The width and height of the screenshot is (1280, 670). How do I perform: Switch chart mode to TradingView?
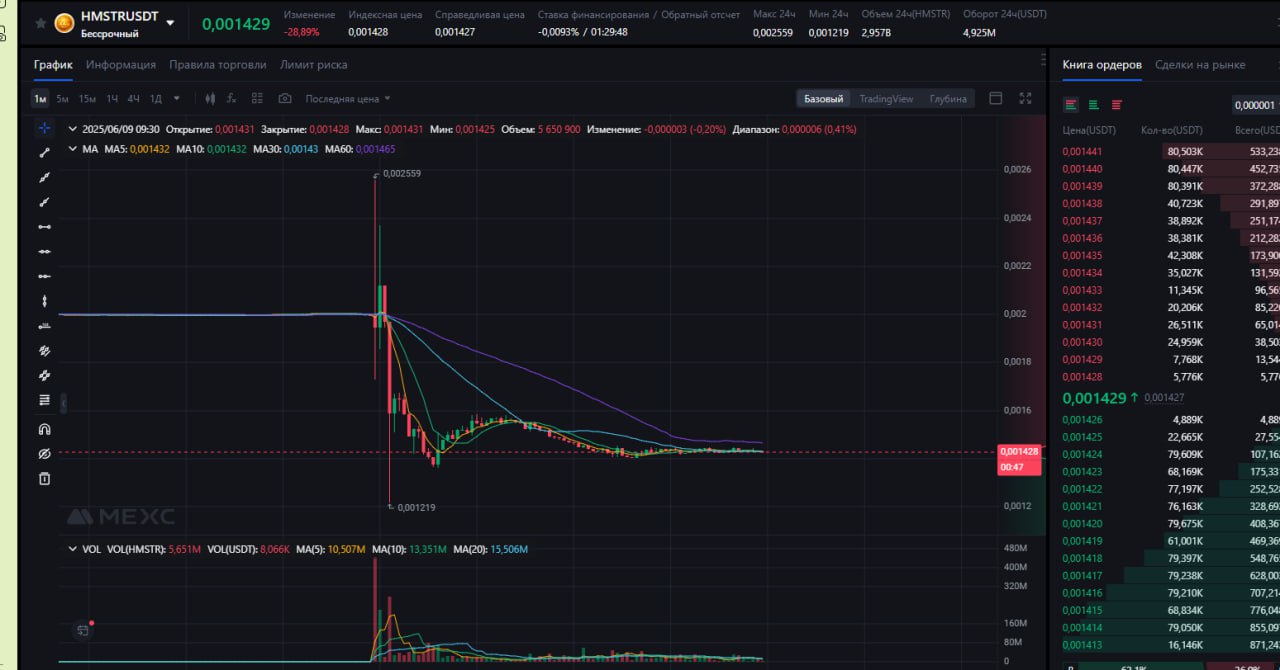click(x=886, y=99)
